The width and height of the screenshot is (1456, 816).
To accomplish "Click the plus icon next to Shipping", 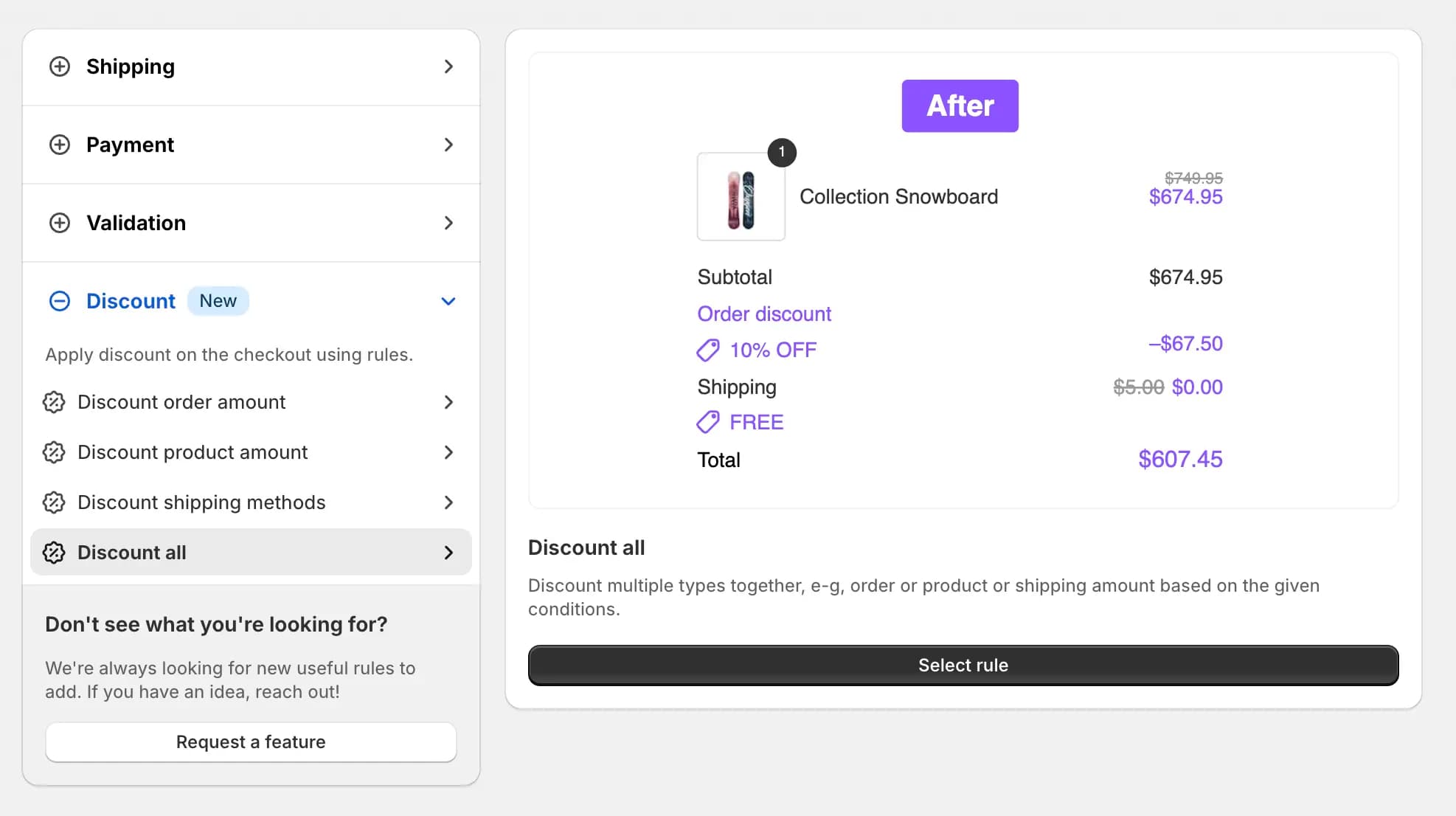I will click(60, 66).
